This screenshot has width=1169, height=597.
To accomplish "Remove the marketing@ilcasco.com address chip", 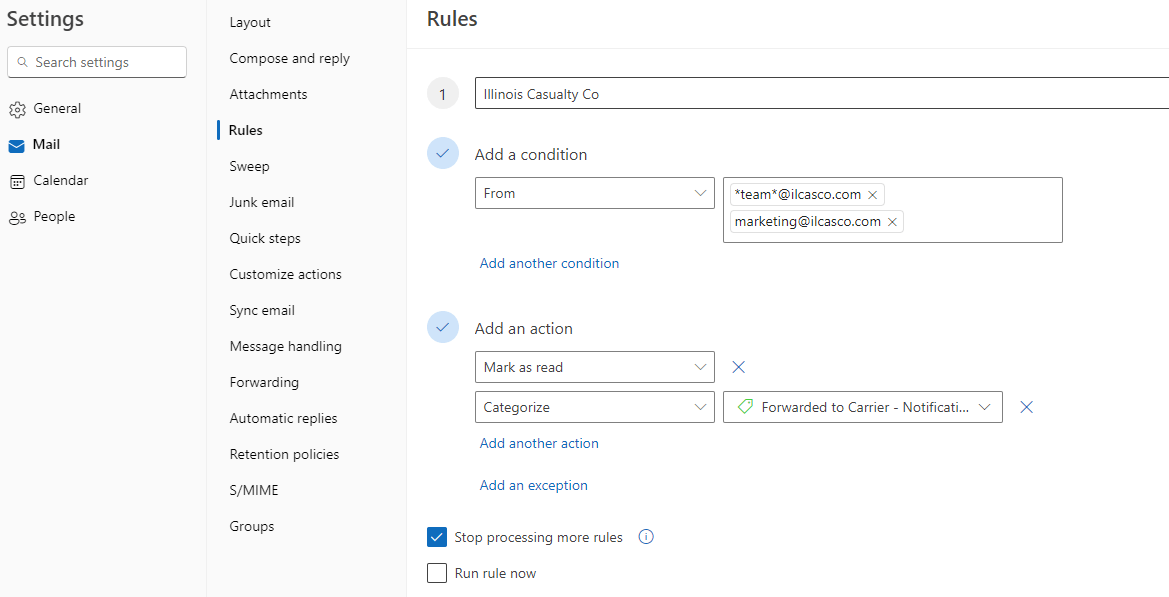I will (892, 221).
